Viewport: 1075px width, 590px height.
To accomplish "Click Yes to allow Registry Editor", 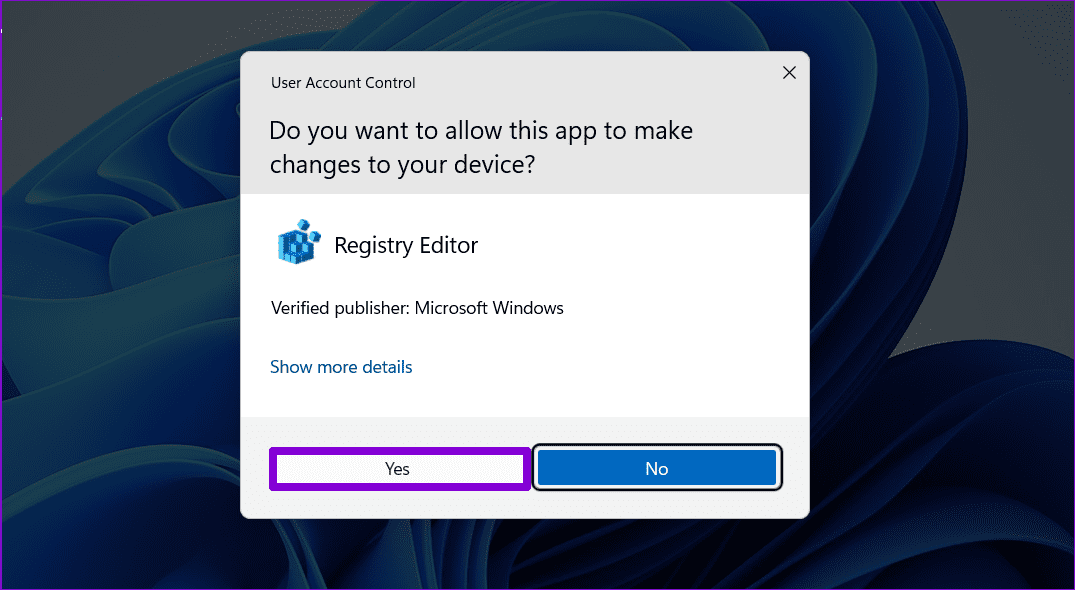I will coord(399,469).
